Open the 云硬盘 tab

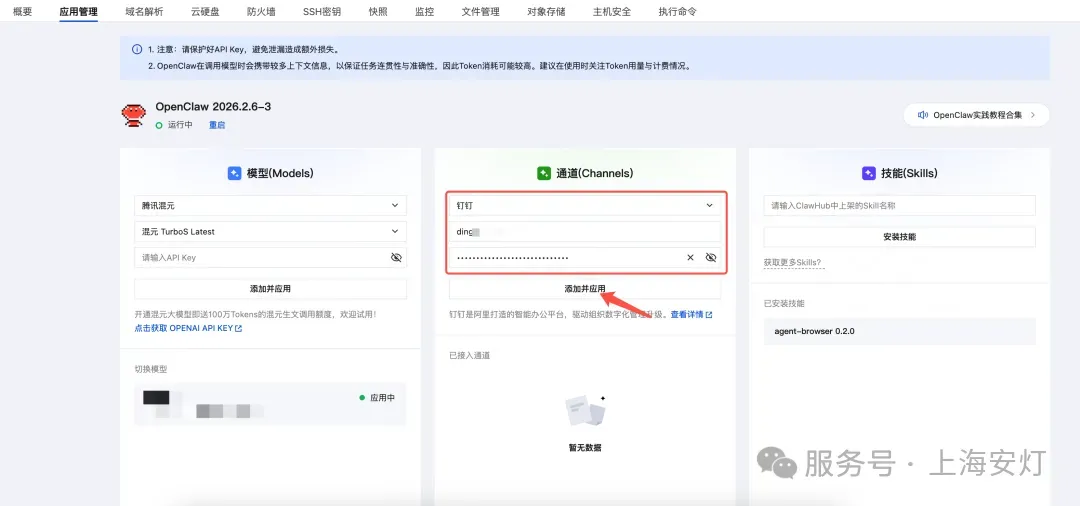point(205,12)
